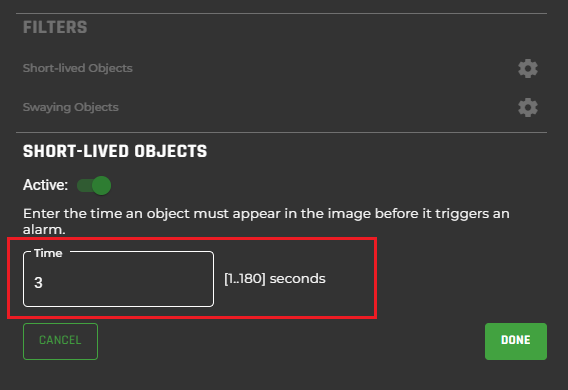Screen dimensions: 568x390
Task: Click the value 3 in Time box
Action: [38, 282]
